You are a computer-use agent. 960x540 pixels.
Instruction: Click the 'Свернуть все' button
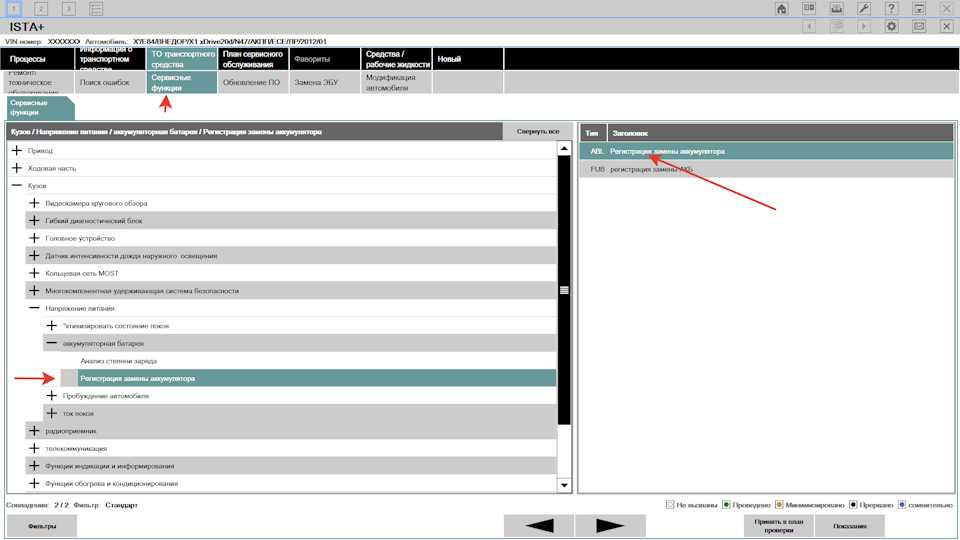[538, 131]
